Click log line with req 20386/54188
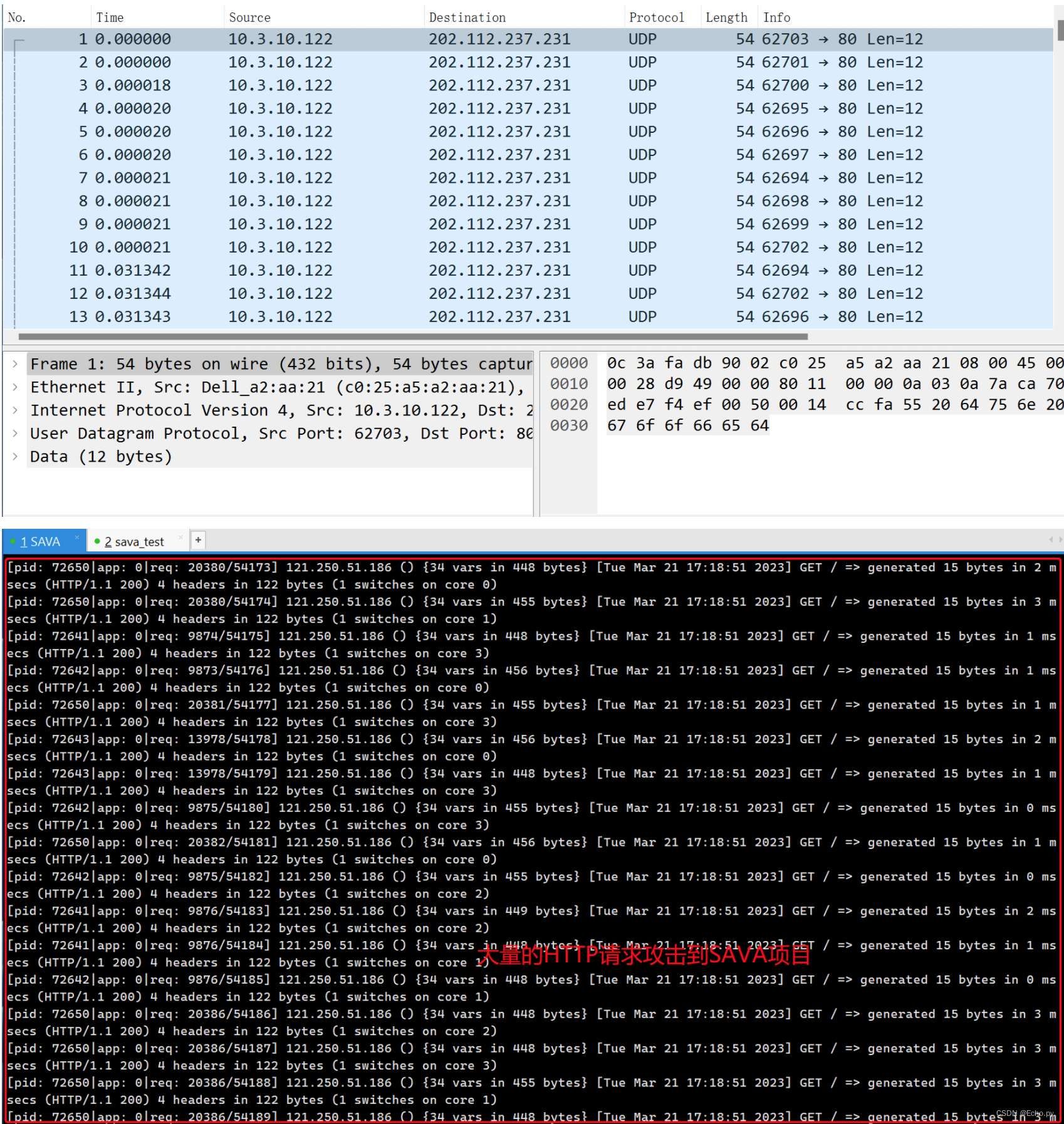This screenshot has height=1124, width=1064. click(531, 1092)
